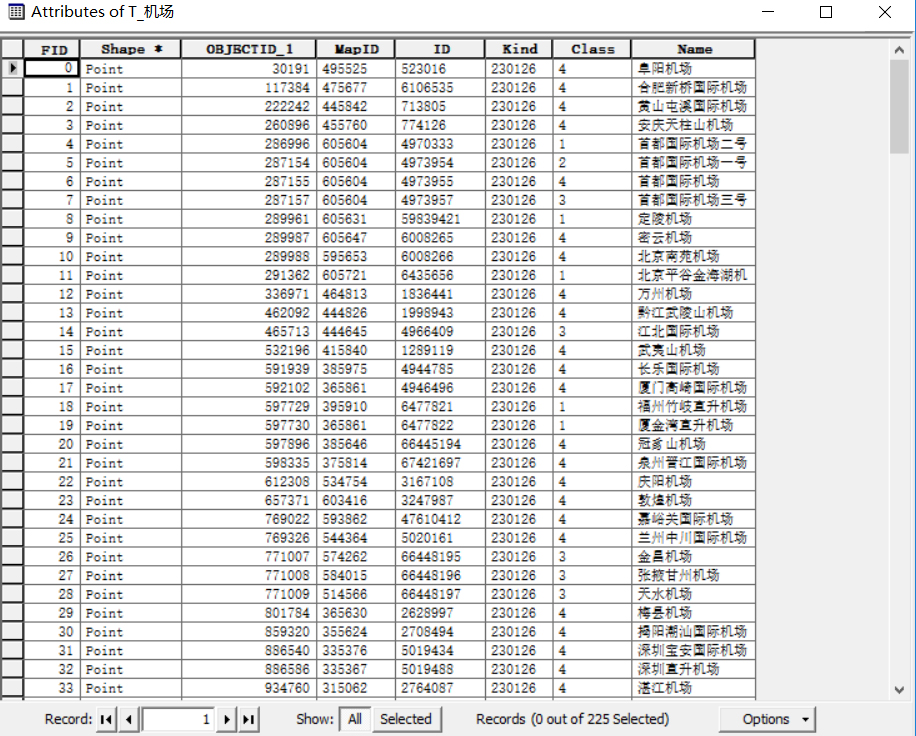The width and height of the screenshot is (916, 736).
Task: Click the Kind column header
Action: click(x=519, y=49)
